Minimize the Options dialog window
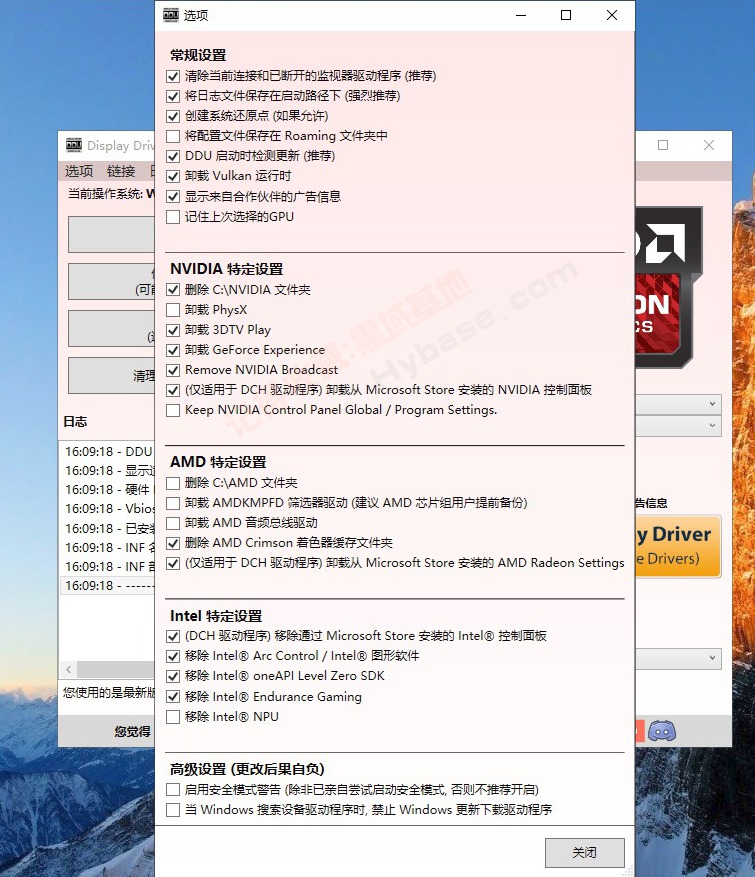Screen dimensions: 755x877 (x=521, y=15)
